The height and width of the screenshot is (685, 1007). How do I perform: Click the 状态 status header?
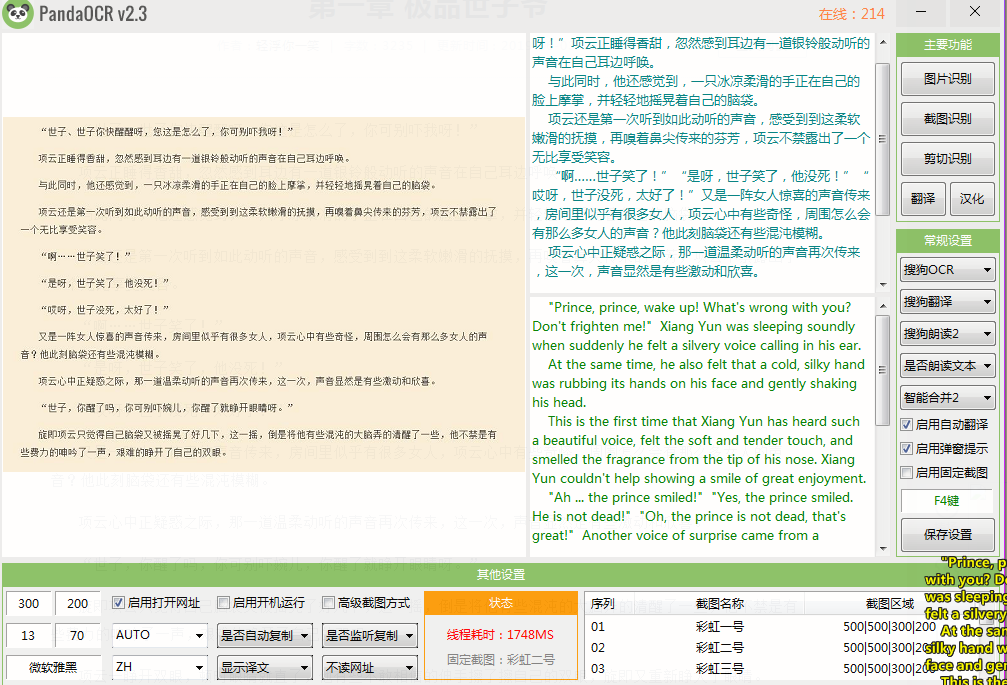tap(501, 603)
